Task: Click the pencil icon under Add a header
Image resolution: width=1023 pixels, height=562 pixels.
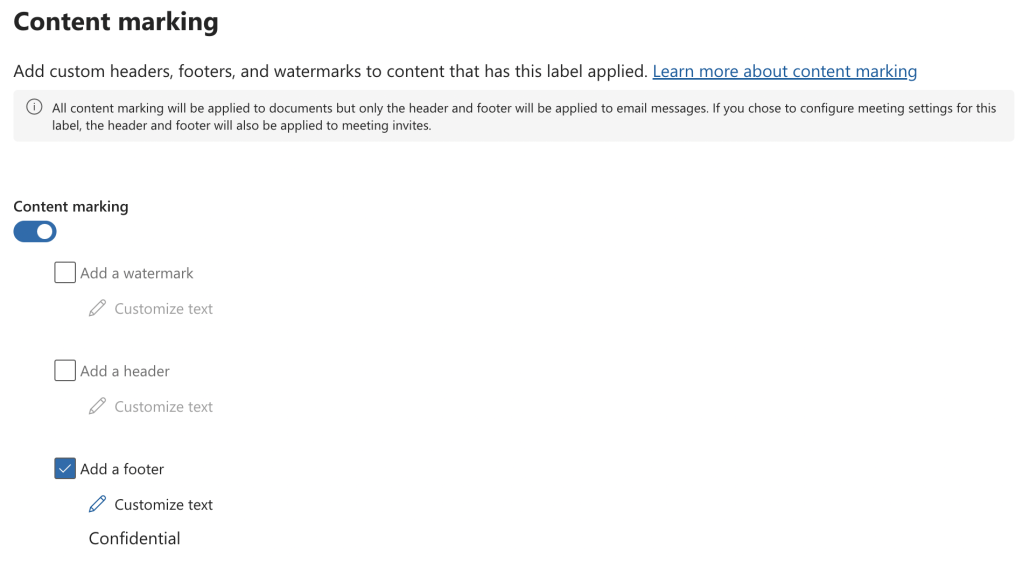Action: pyautogui.click(x=97, y=407)
